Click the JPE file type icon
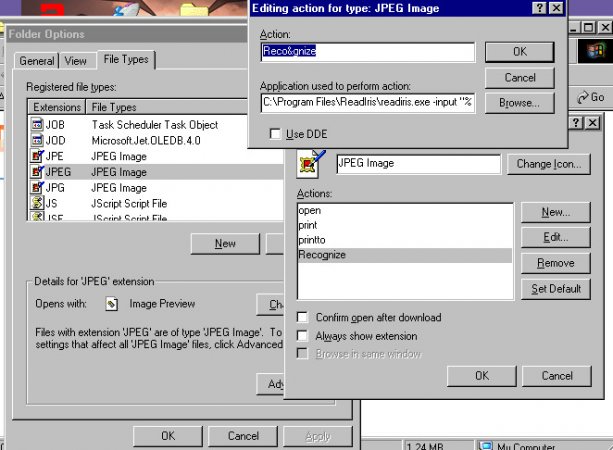 (37, 156)
